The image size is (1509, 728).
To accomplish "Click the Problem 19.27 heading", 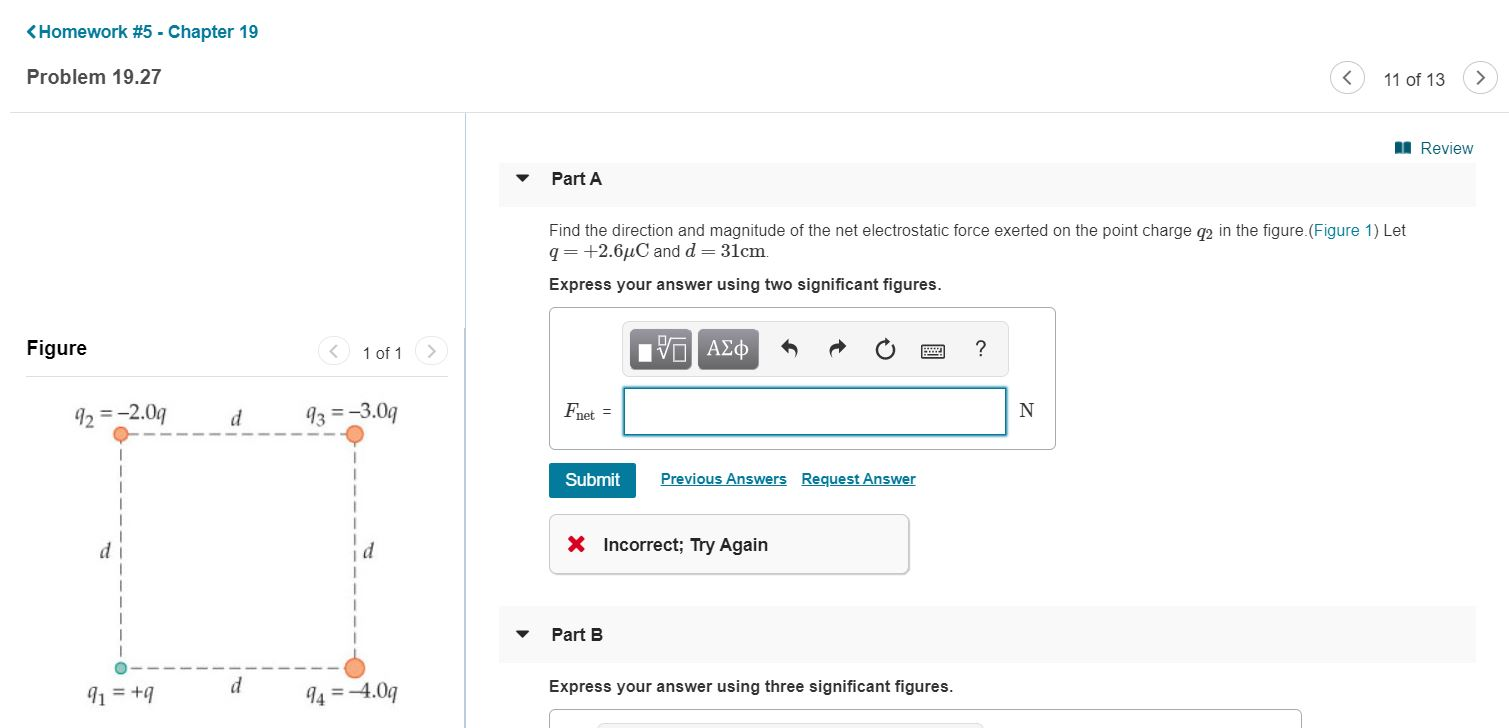I will pyautogui.click(x=94, y=77).
